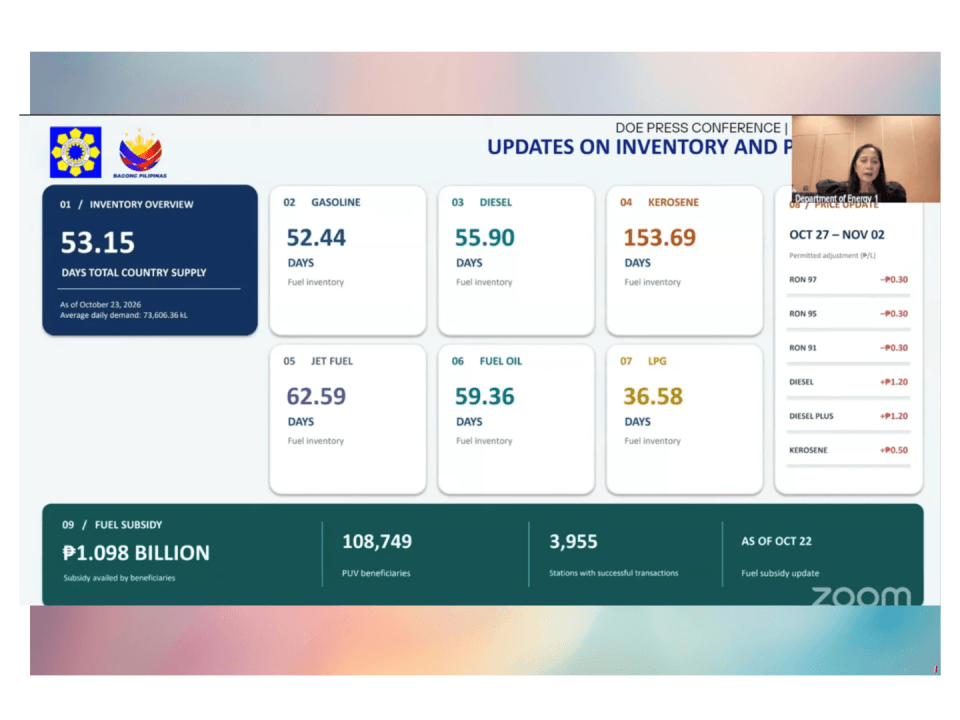Click the KEROSENE +₱0.50 adjustment value
The width and height of the screenshot is (960, 720).
(894, 450)
